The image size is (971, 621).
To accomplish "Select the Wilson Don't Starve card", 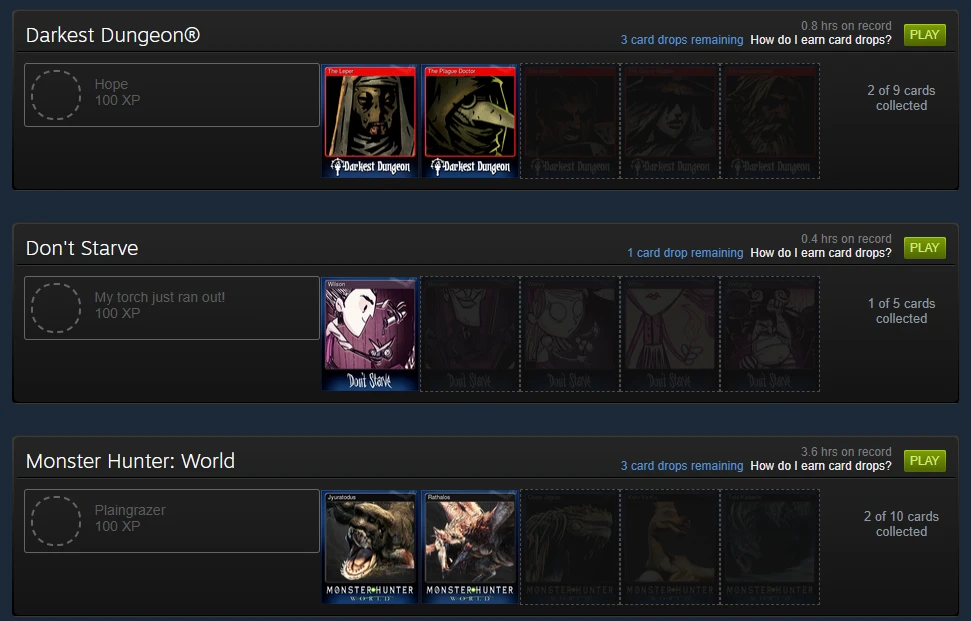I will [x=370, y=334].
